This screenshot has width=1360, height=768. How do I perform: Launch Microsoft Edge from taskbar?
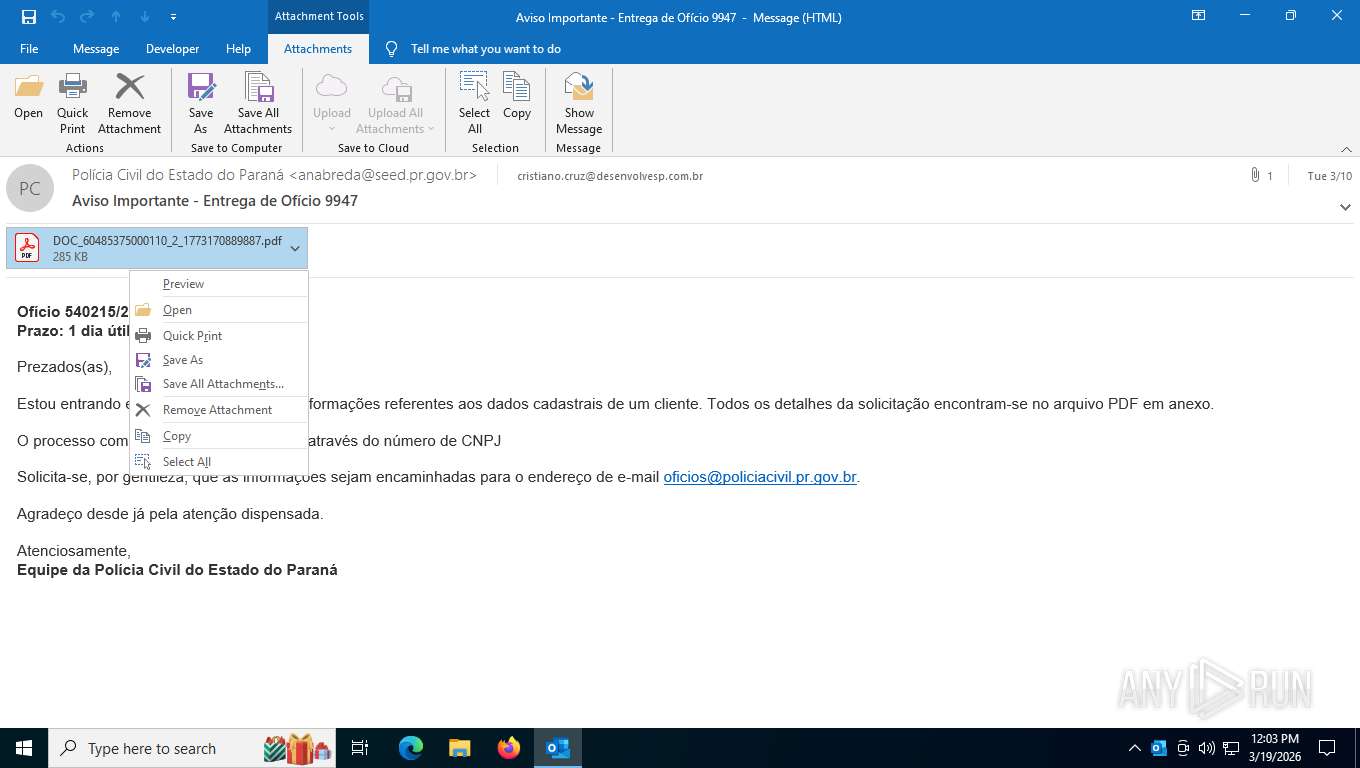411,748
